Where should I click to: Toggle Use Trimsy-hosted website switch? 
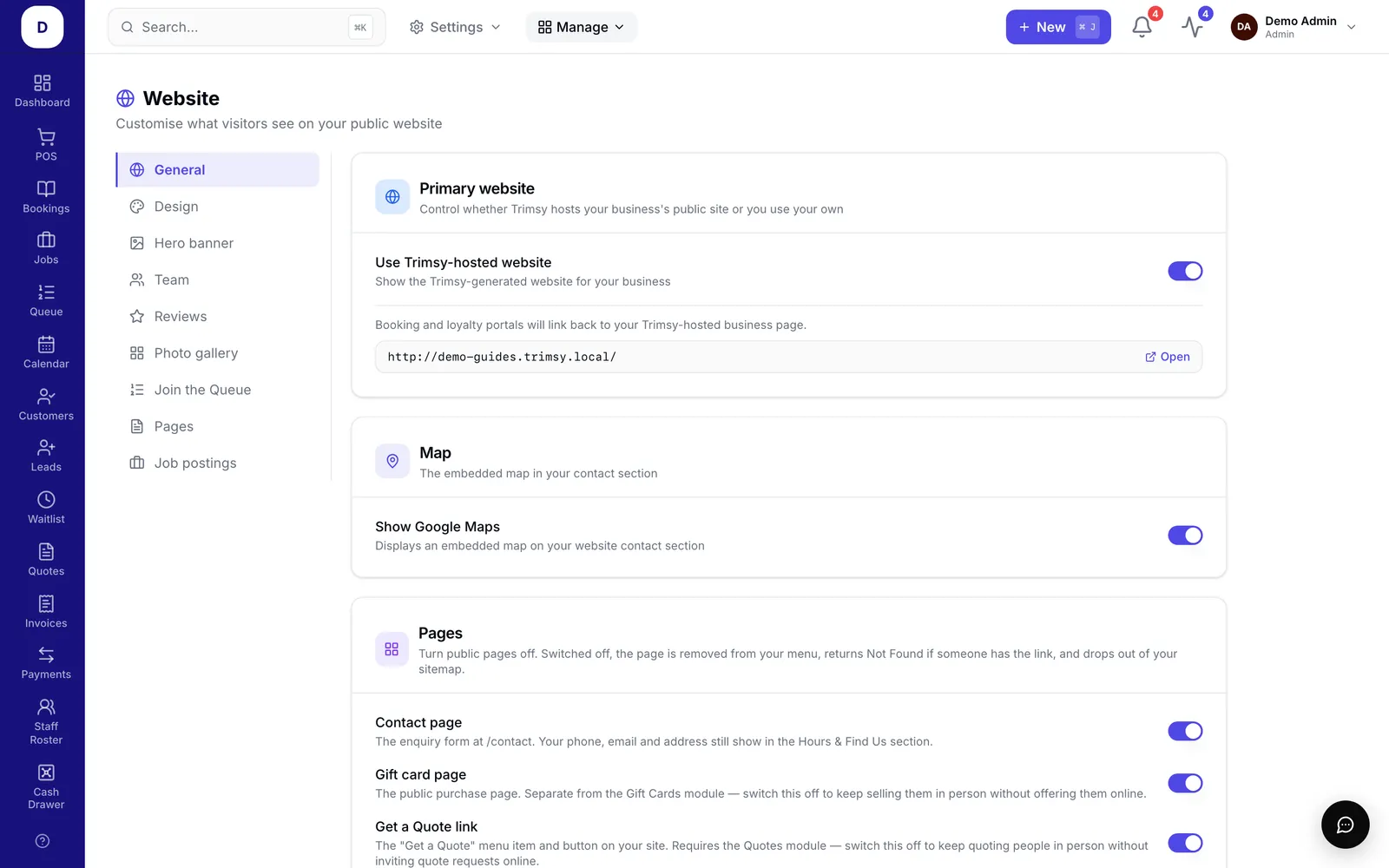[x=1185, y=272]
